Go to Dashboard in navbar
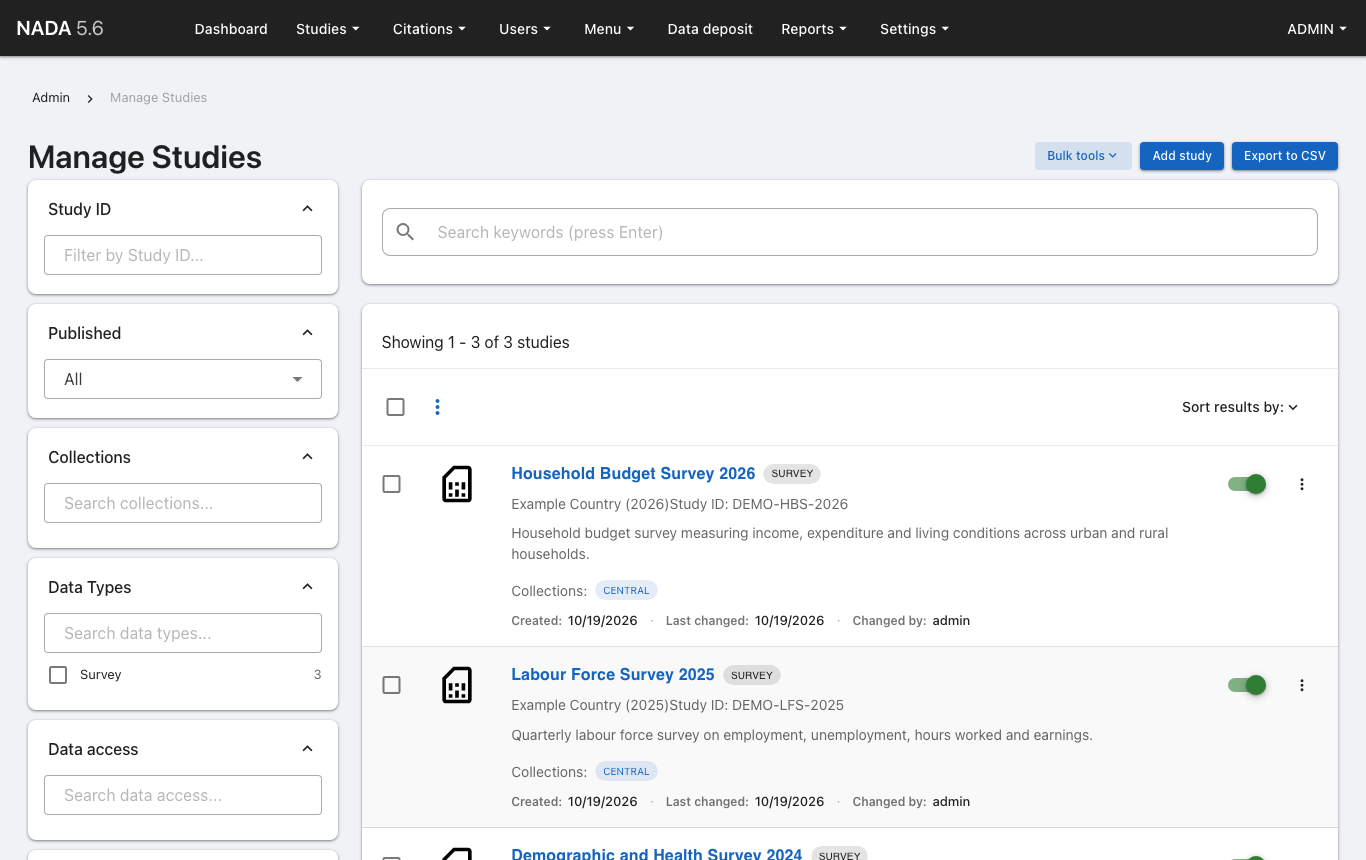Viewport: 1366px width, 860px height. pos(231,29)
